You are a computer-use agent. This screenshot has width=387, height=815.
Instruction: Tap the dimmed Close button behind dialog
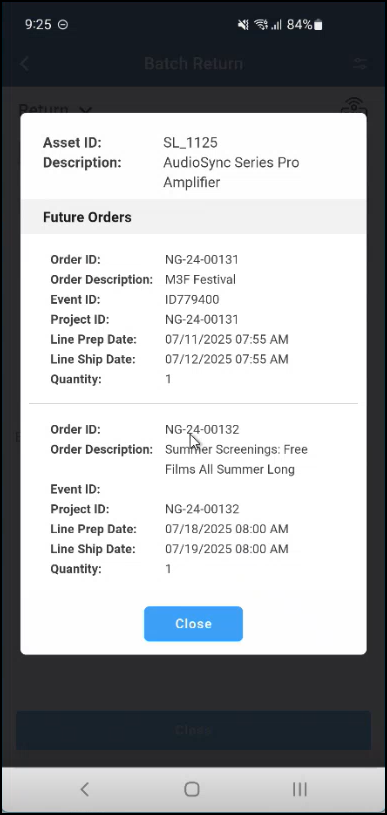tap(193, 730)
